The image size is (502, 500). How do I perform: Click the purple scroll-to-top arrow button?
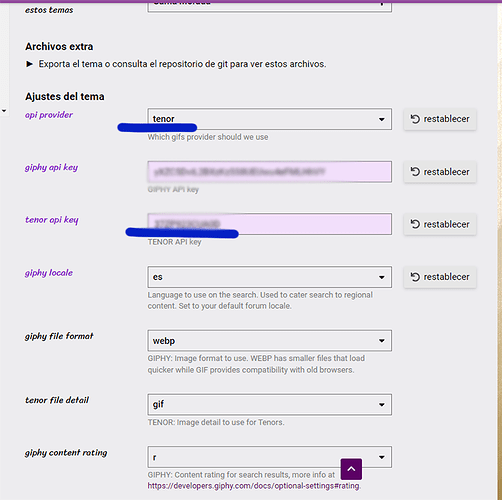pos(351,469)
